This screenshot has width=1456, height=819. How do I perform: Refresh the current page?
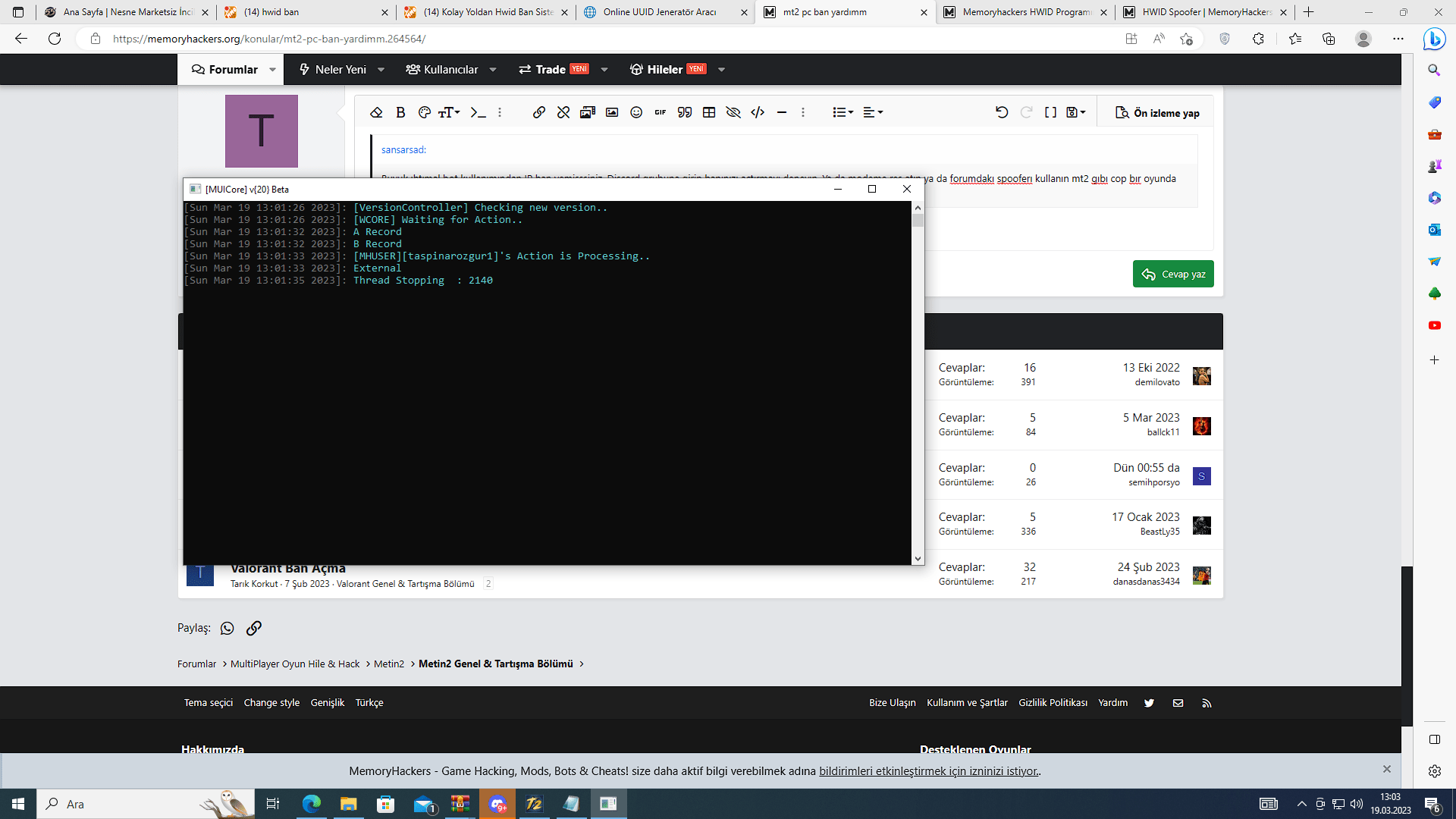[x=55, y=39]
